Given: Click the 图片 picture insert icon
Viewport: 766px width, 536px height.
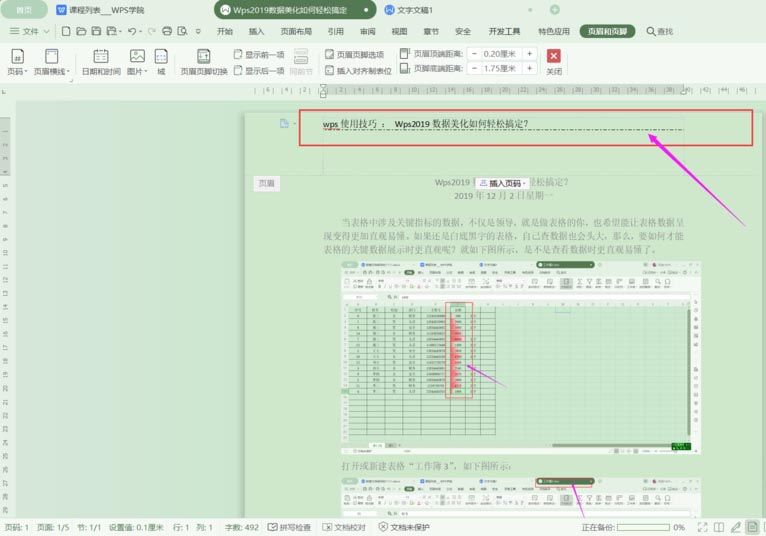Looking at the screenshot, I should tap(137, 56).
